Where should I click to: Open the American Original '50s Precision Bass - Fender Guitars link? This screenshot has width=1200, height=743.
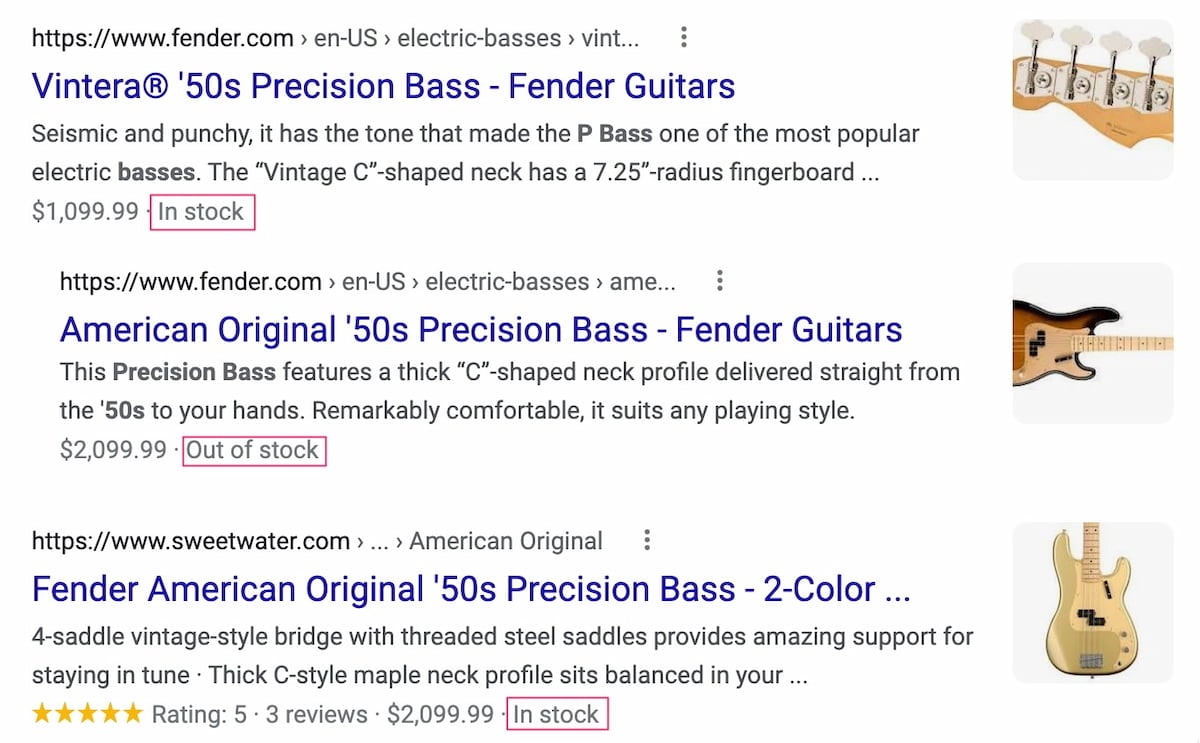click(x=481, y=329)
